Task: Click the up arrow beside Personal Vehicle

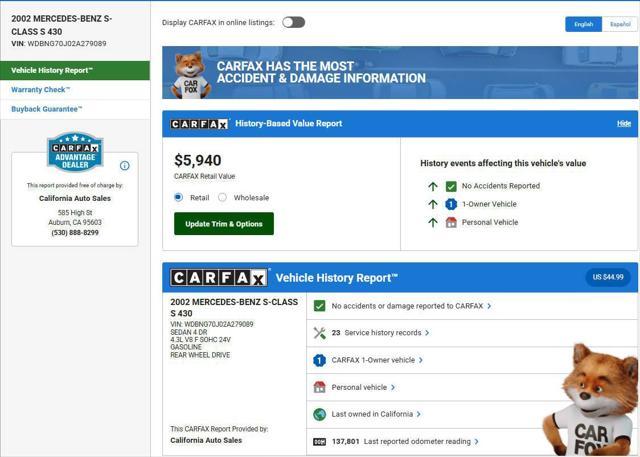Action: [433, 222]
